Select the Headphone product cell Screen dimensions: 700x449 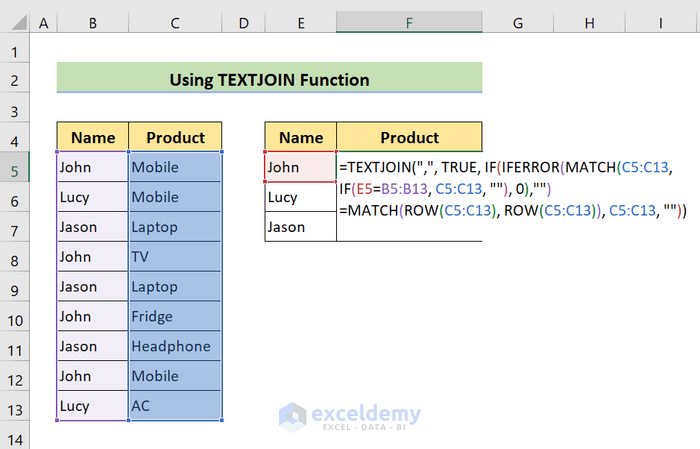pos(175,347)
